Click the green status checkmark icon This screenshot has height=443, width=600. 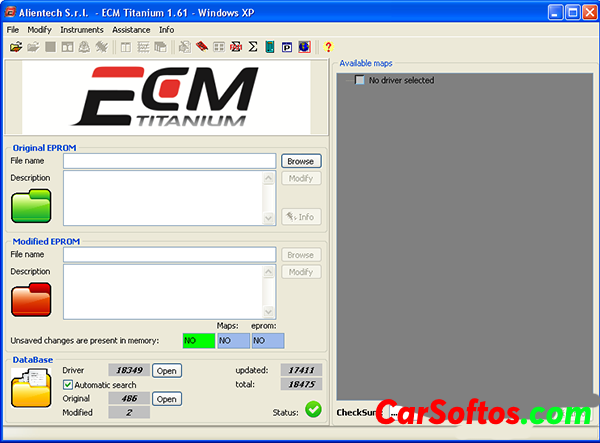[x=314, y=409]
